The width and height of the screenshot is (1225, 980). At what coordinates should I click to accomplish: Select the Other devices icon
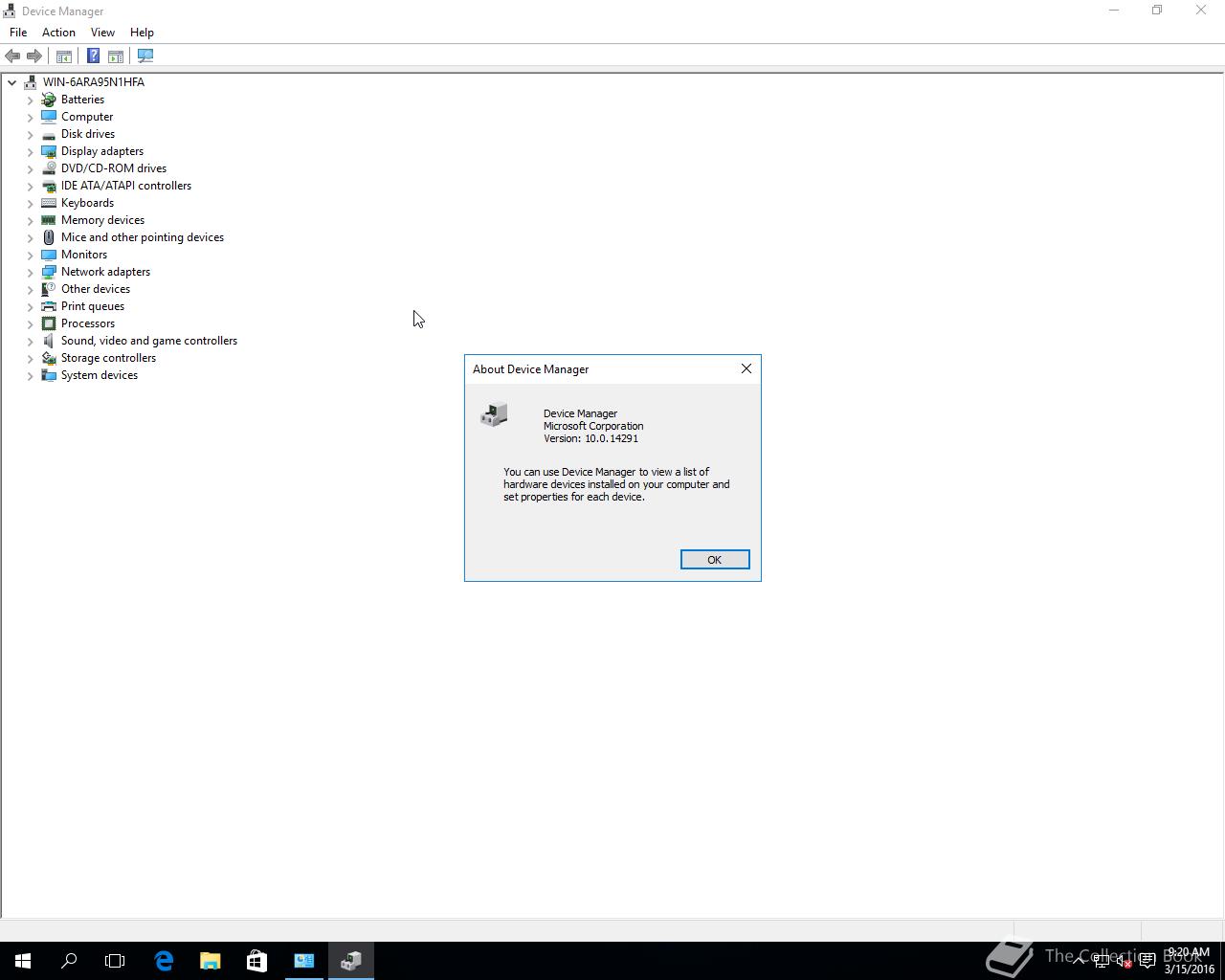[x=49, y=289]
